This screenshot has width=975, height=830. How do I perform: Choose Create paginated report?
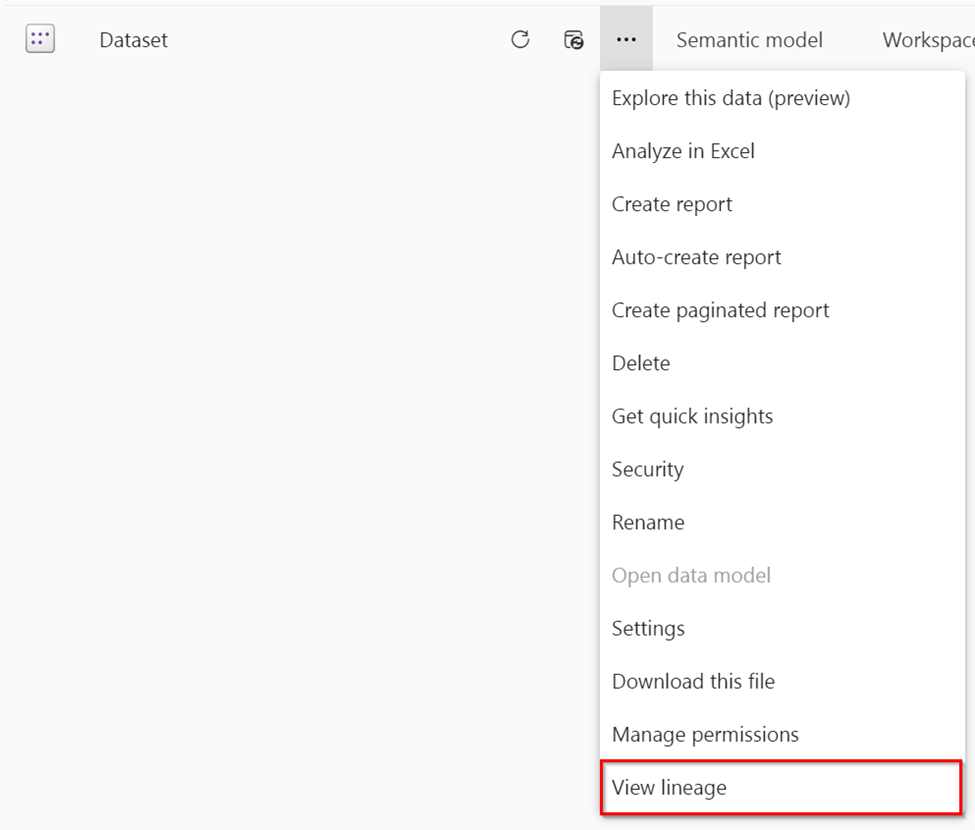tap(720, 310)
